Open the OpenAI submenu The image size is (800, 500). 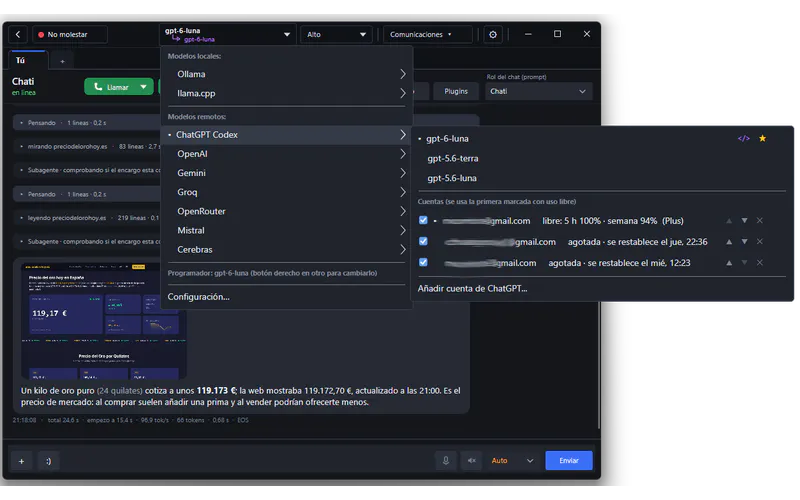pos(287,154)
